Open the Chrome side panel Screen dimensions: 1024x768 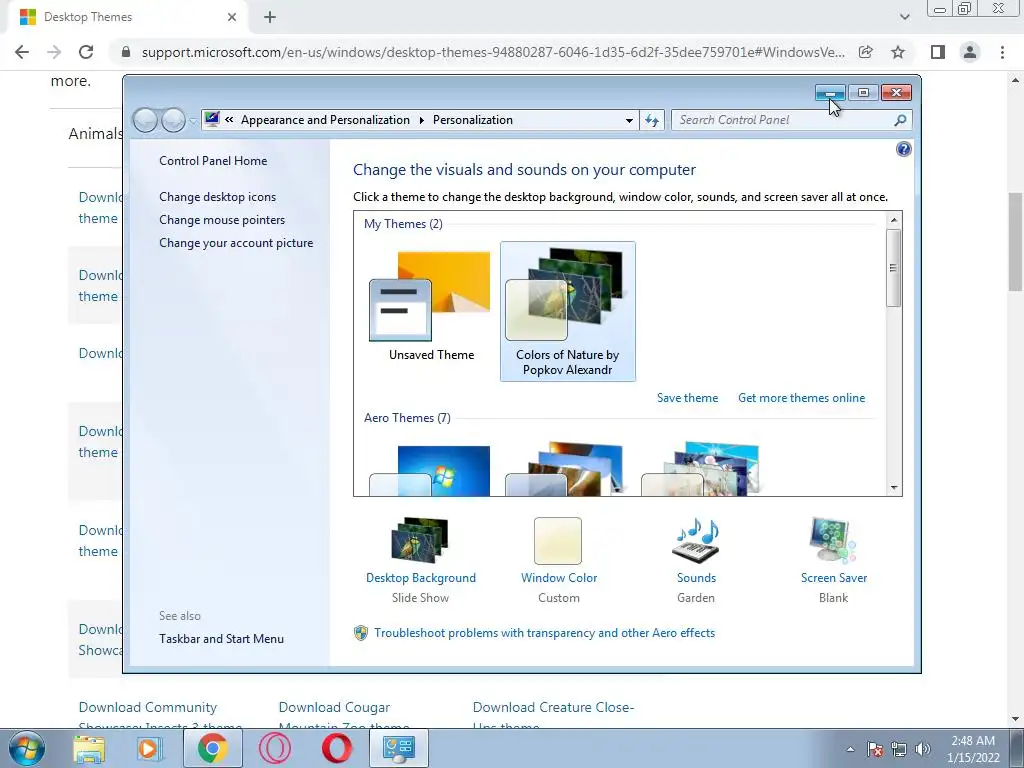click(x=938, y=52)
